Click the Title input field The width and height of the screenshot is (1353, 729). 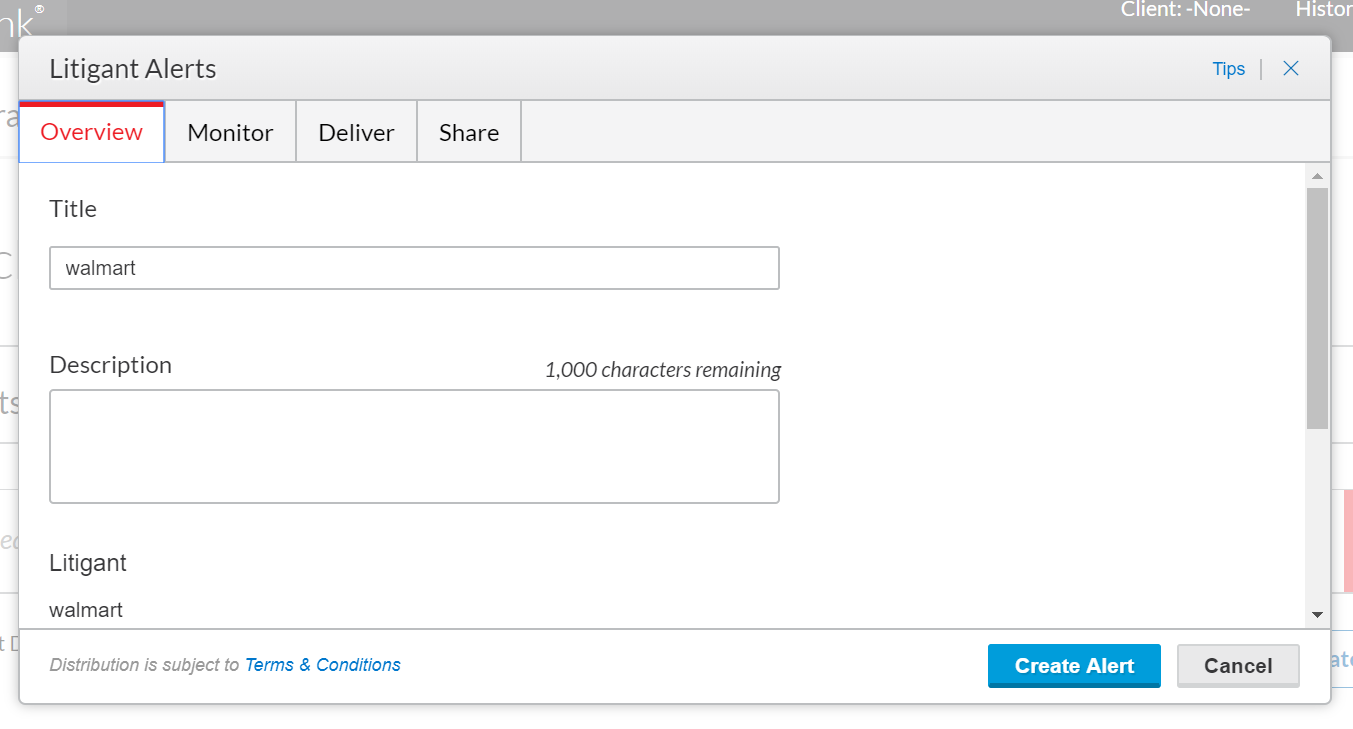coord(414,268)
